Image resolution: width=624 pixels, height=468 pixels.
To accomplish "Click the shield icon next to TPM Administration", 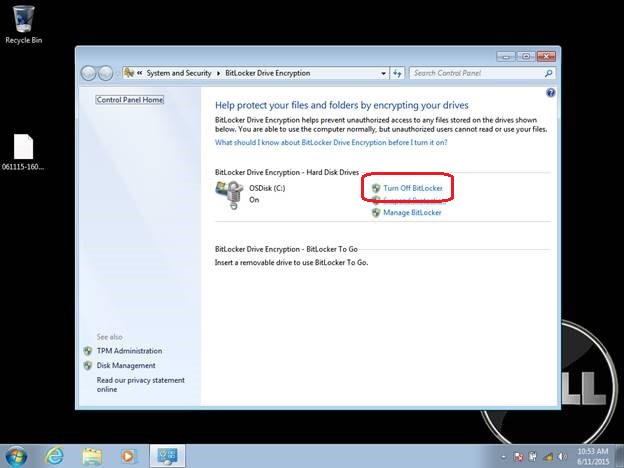I will coord(88,351).
